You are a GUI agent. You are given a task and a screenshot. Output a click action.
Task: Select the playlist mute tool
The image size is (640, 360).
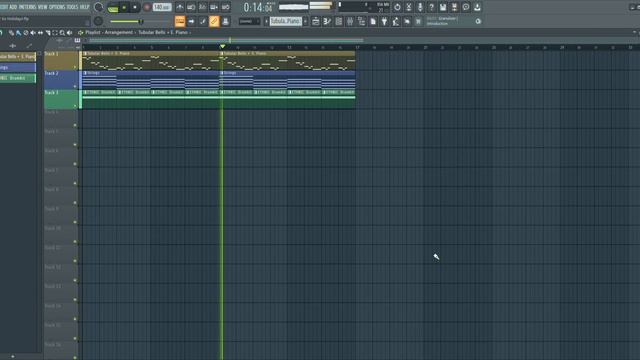pyautogui.click(x=33, y=33)
